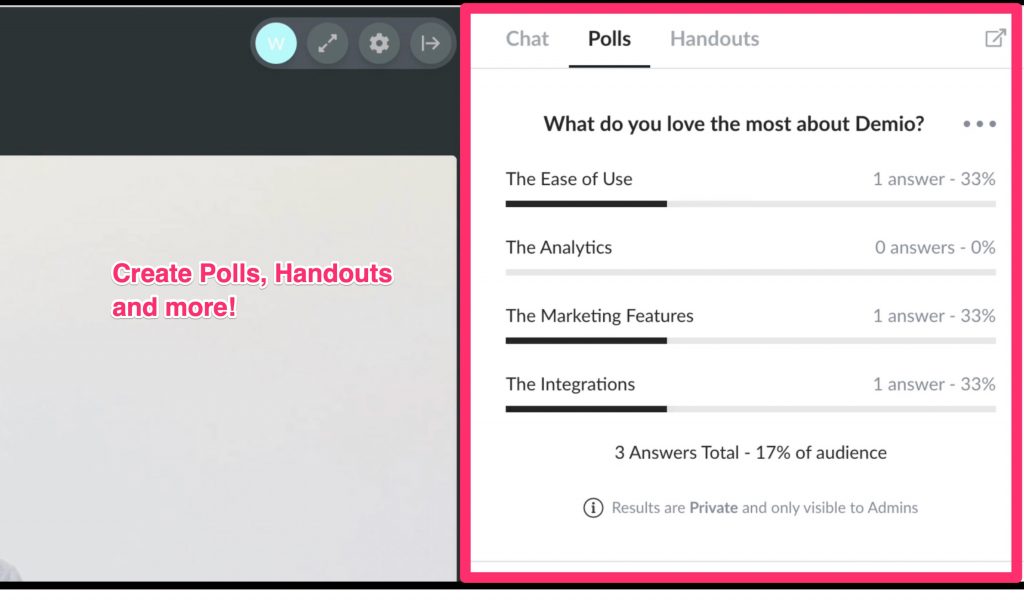Switch to the Chat tab
The width and height of the screenshot is (1024, 604).
[x=527, y=39]
